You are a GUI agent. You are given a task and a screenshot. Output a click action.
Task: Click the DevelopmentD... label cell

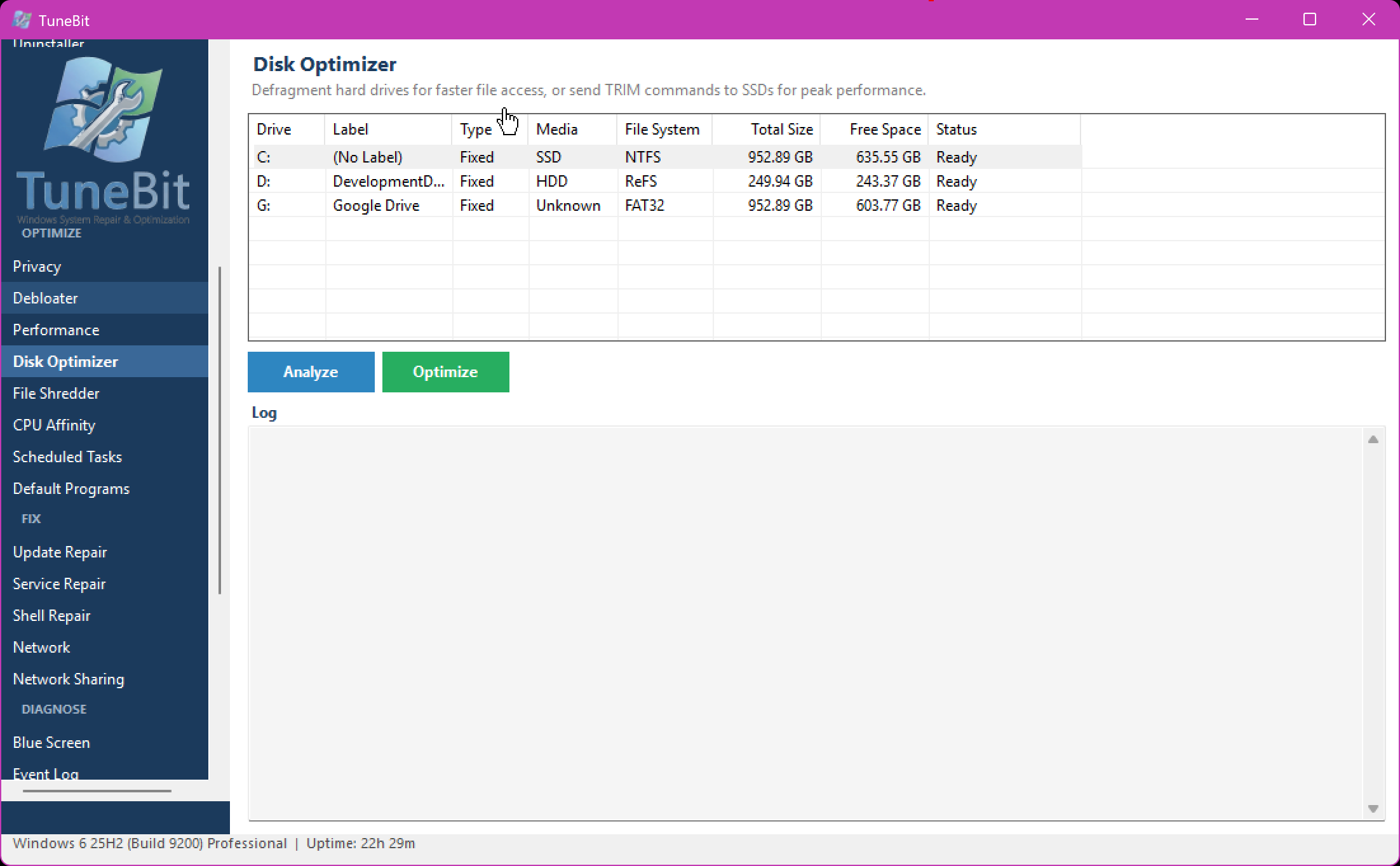pyautogui.click(x=388, y=181)
